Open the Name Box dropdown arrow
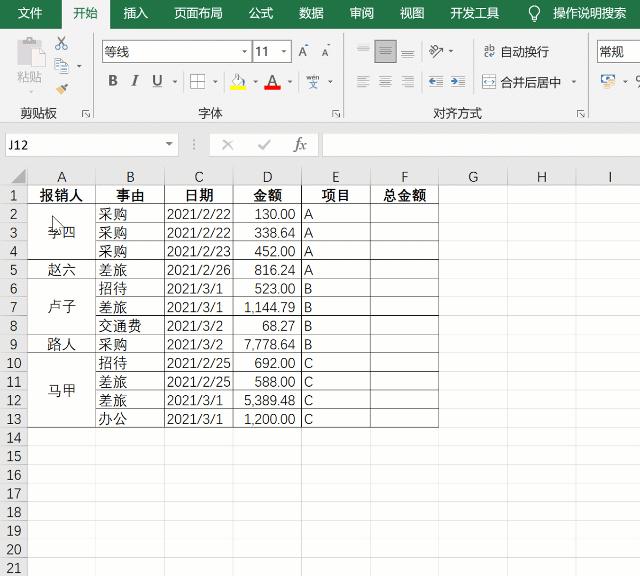Viewport: 640px width, 576px height. tap(169, 144)
